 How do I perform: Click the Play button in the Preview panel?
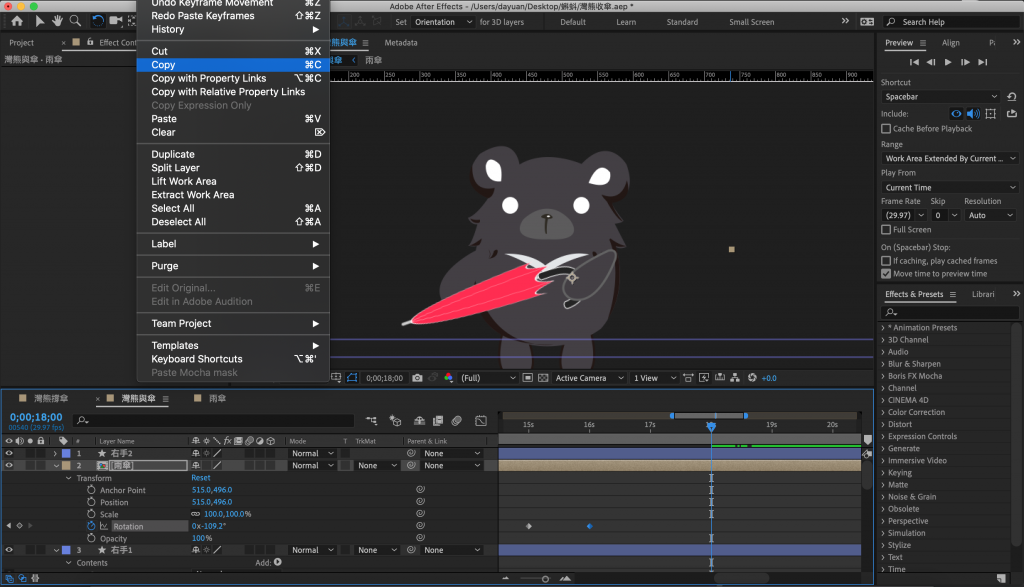948,63
